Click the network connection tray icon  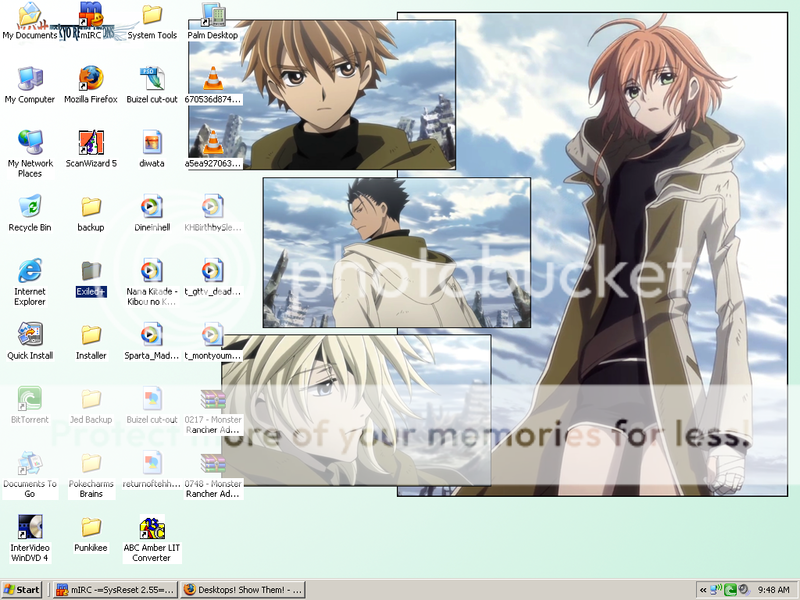click(x=716, y=589)
